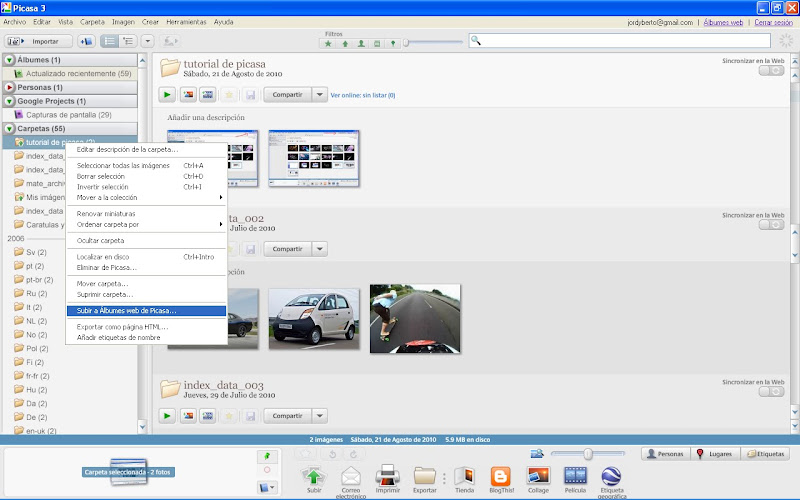Select the skateboarder road thumbnail

tap(415, 319)
